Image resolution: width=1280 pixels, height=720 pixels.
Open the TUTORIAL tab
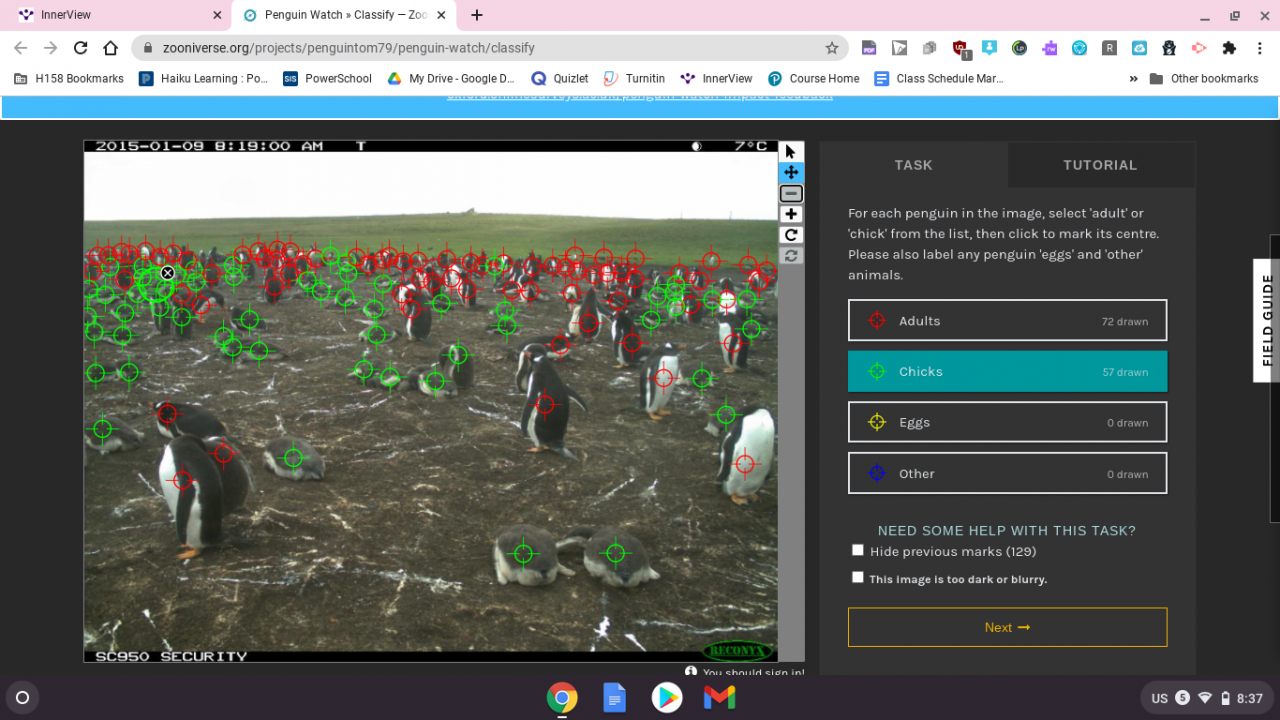(1100, 165)
